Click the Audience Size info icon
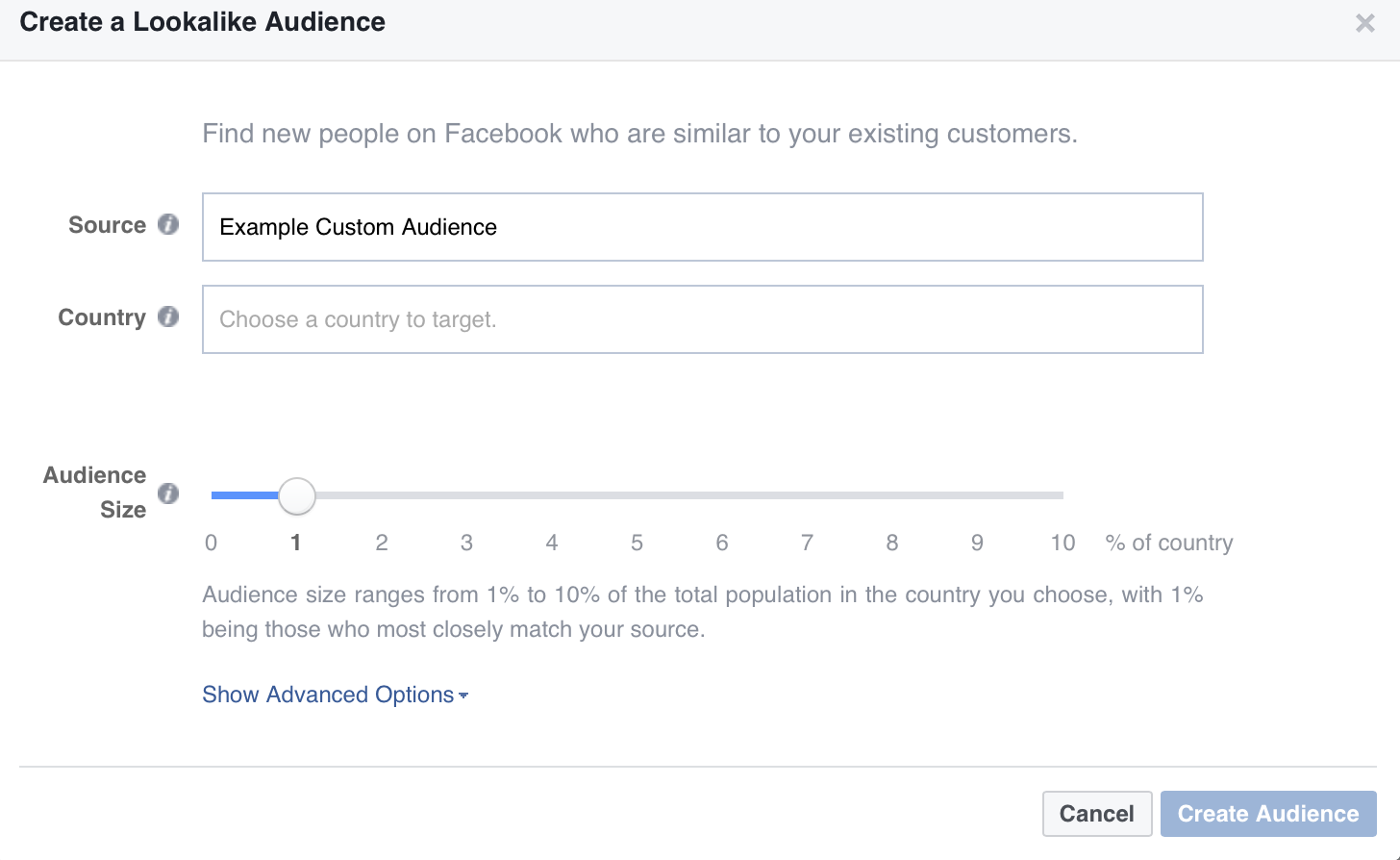The width and height of the screenshot is (1400, 860). (x=168, y=493)
